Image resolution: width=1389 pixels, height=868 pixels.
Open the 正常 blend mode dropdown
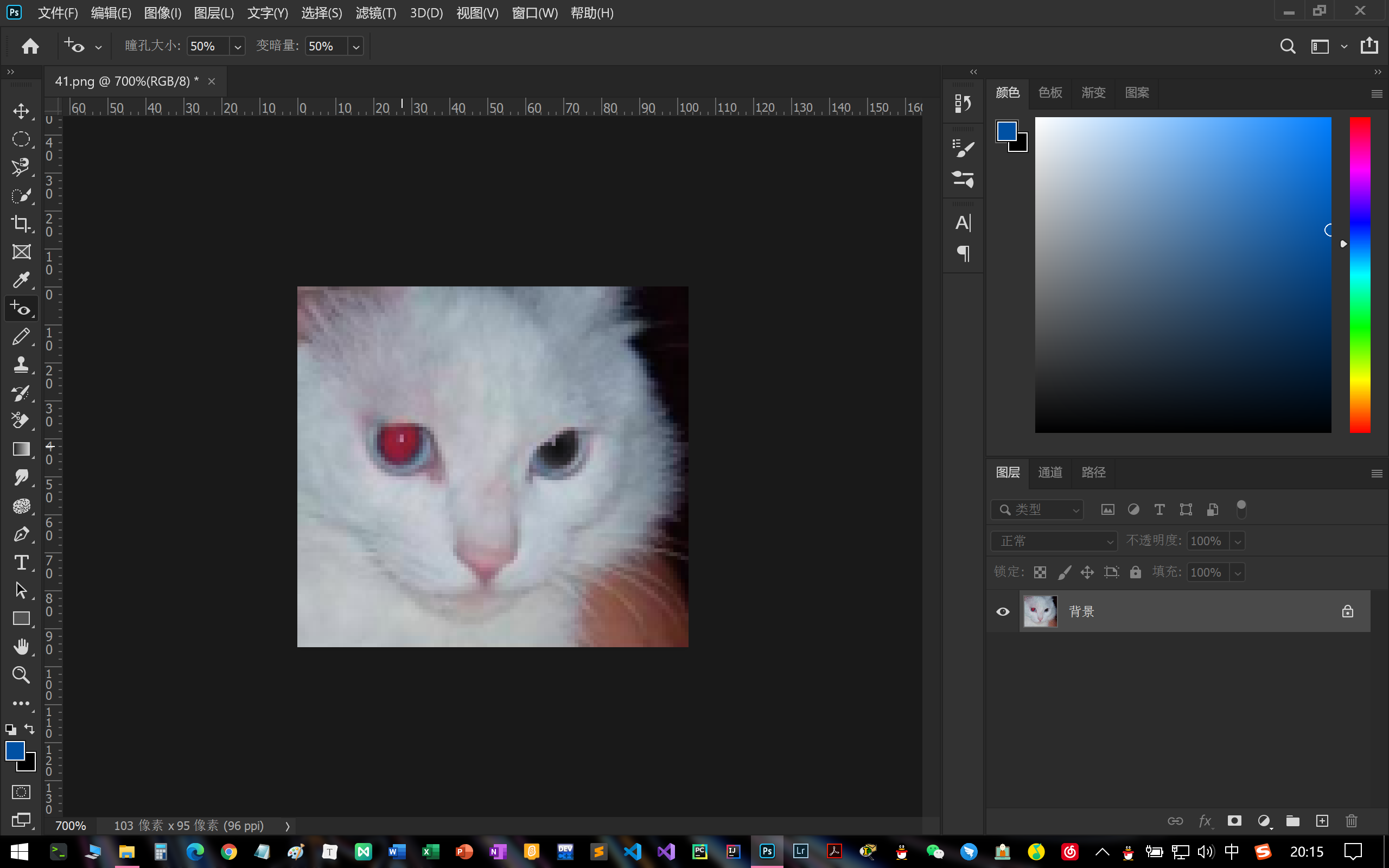tap(1054, 541)
